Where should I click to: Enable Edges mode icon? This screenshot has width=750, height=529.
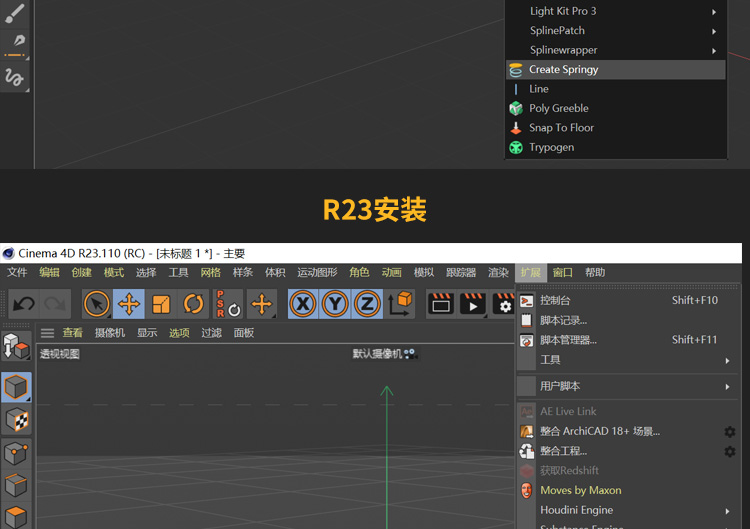point(16,485)
